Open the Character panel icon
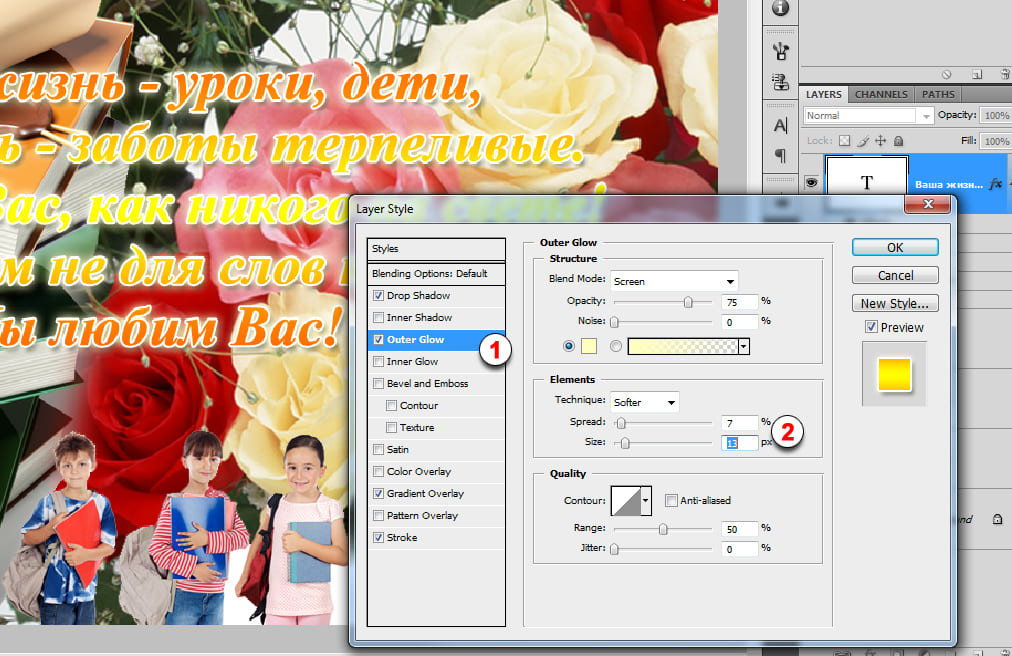 pyautogui.click(x=780, y=127)
